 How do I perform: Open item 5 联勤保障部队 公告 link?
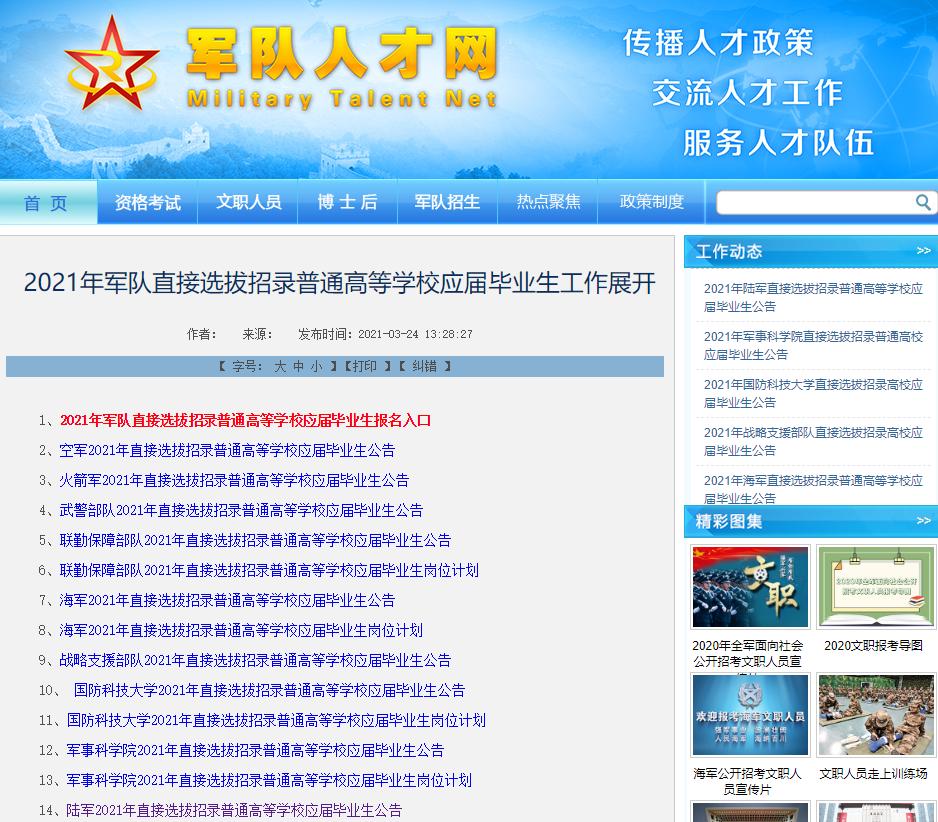tap(255, 540)
